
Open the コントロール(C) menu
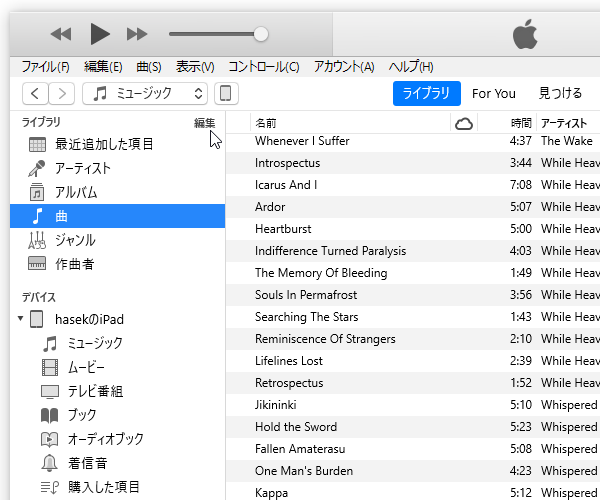pyautogui.click(x=264, y=67)
